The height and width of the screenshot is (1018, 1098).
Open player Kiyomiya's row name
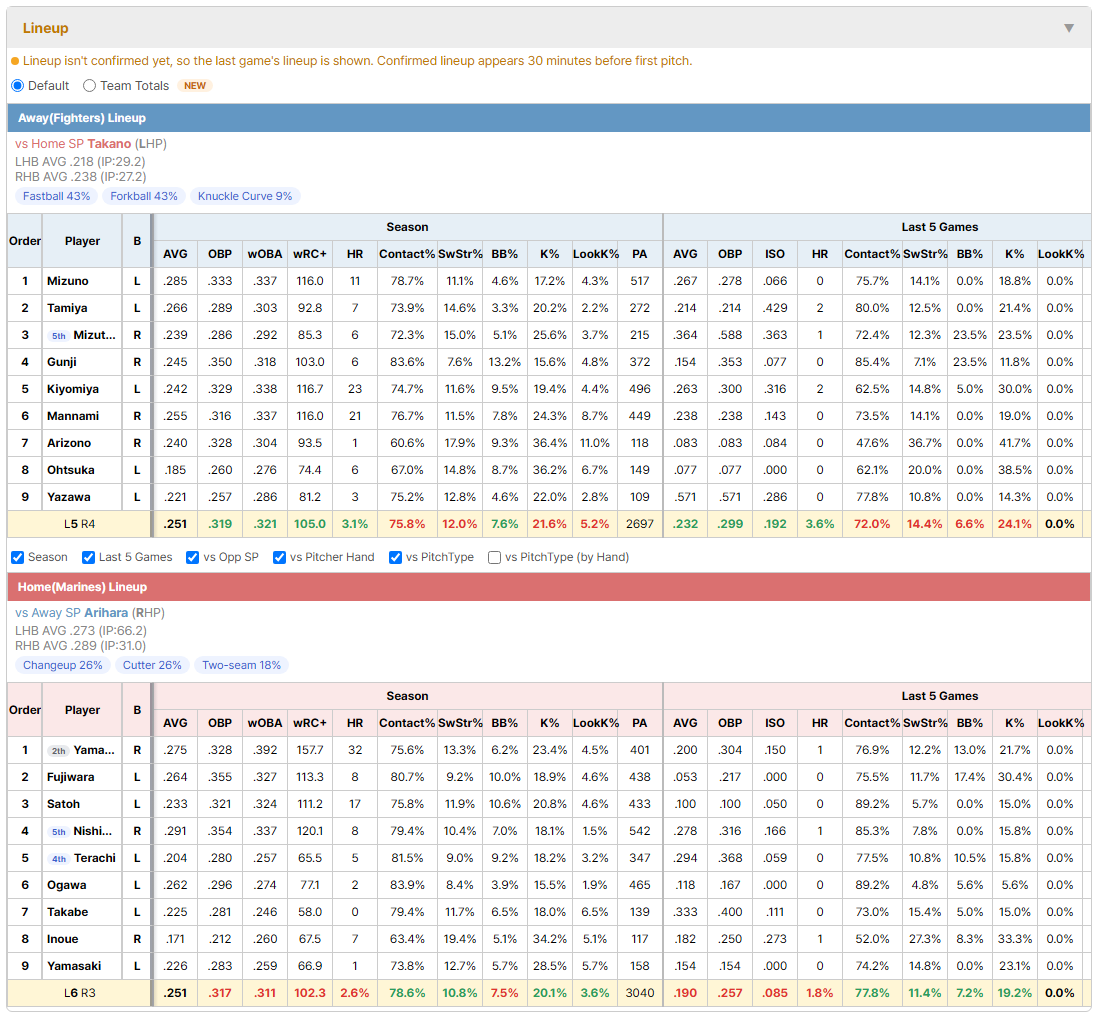pyautogui.click(x=73, y=389)
